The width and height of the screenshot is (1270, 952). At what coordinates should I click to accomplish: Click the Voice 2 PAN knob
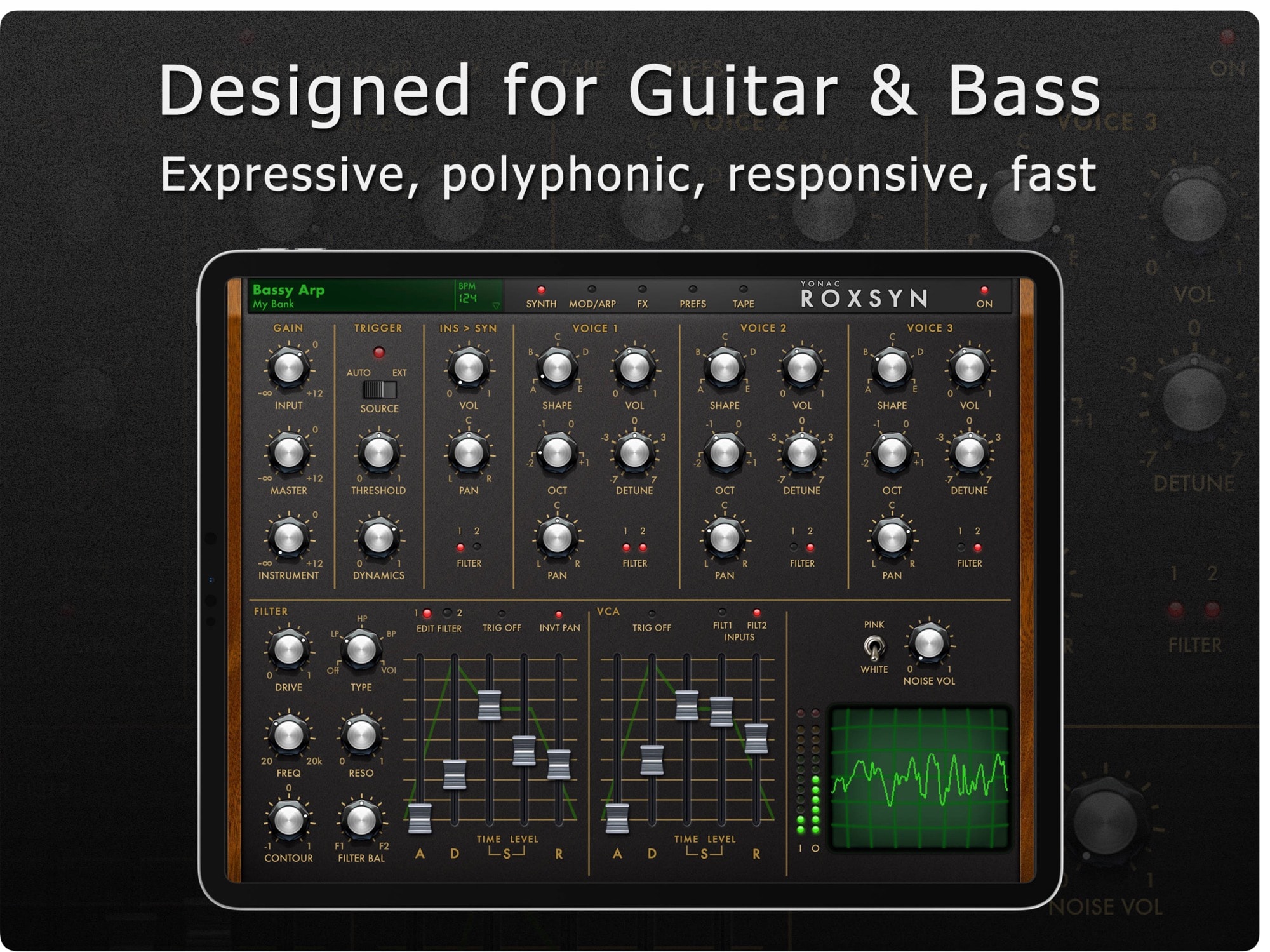coord(725,538)
